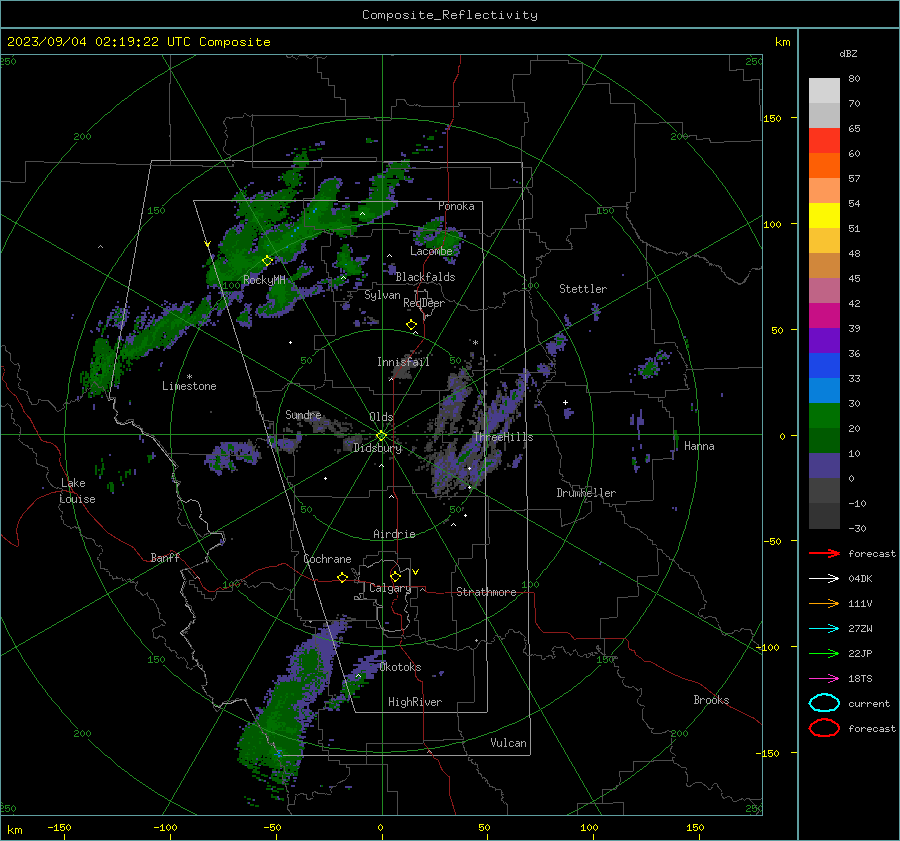The image size is (900, 841).
Task: Click the Banff label
Action: [x=165, y=557]
